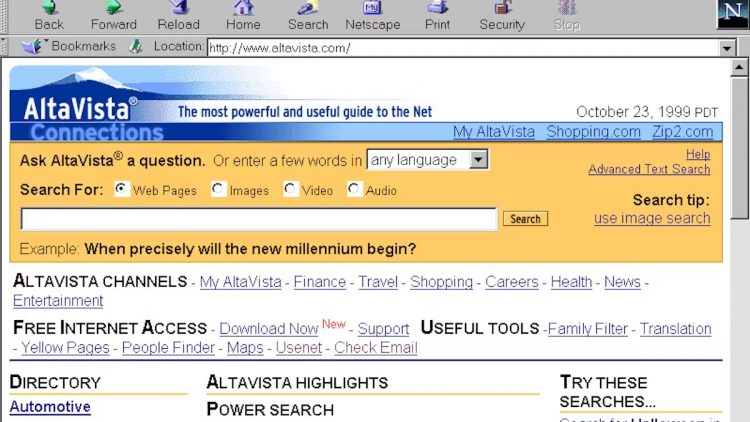Open the Translation tool
Viewport: 750px width, 422px height.
coord(675,329)
